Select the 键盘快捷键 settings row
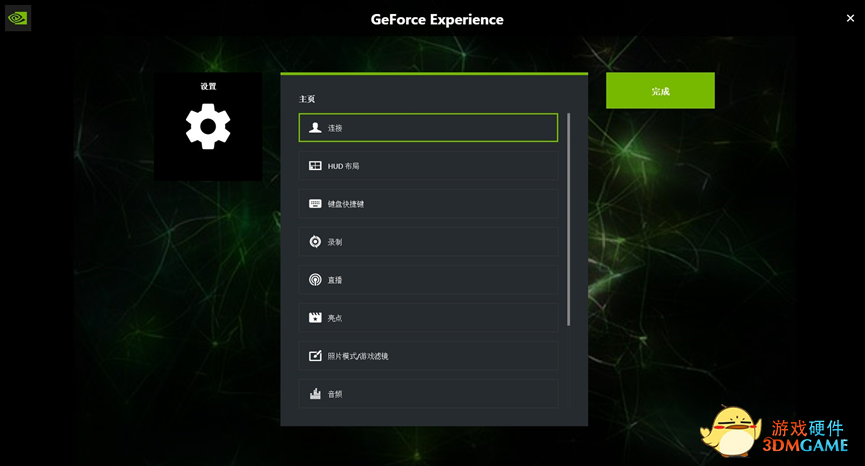 428,204
